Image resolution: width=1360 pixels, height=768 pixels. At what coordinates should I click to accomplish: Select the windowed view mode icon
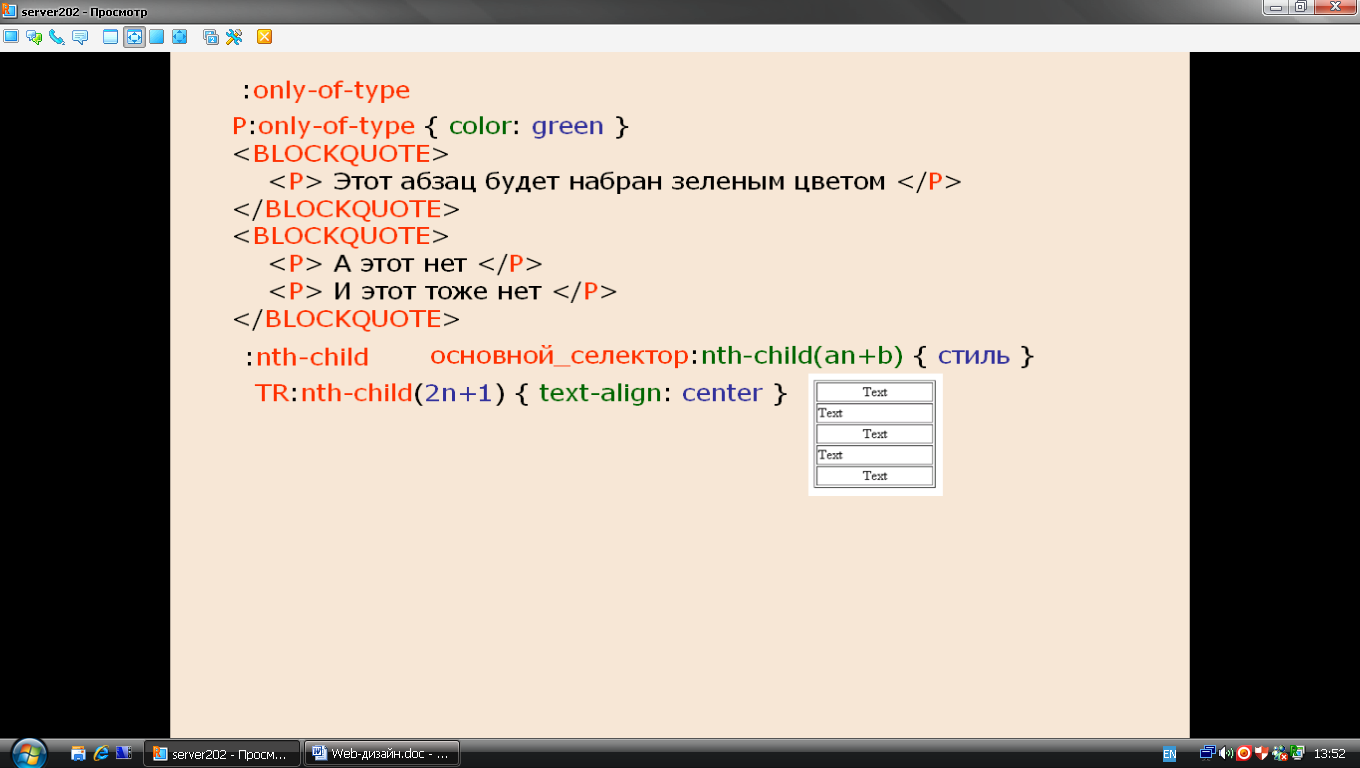111,37
